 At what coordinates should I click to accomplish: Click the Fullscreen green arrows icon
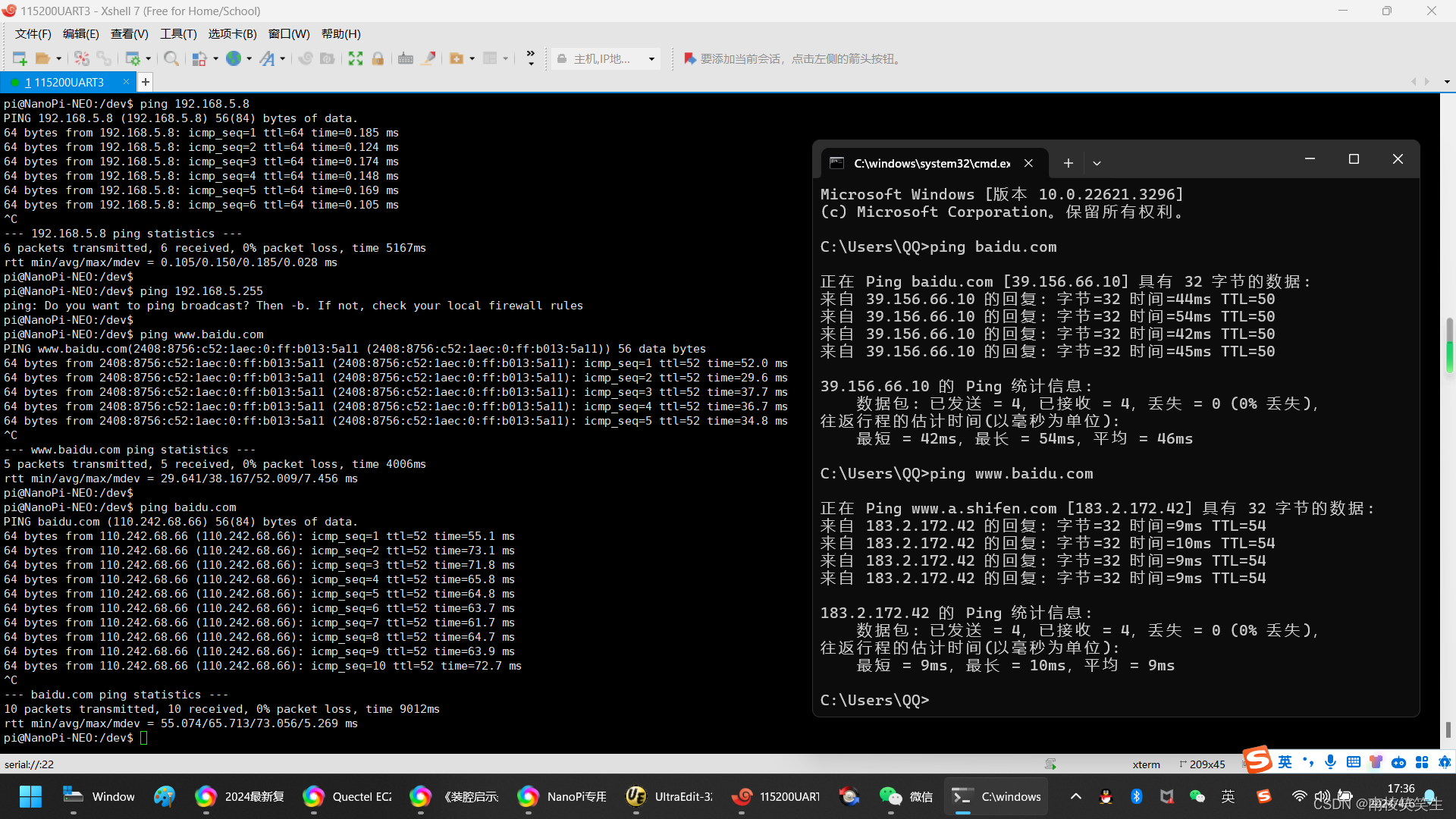[355, 58]
